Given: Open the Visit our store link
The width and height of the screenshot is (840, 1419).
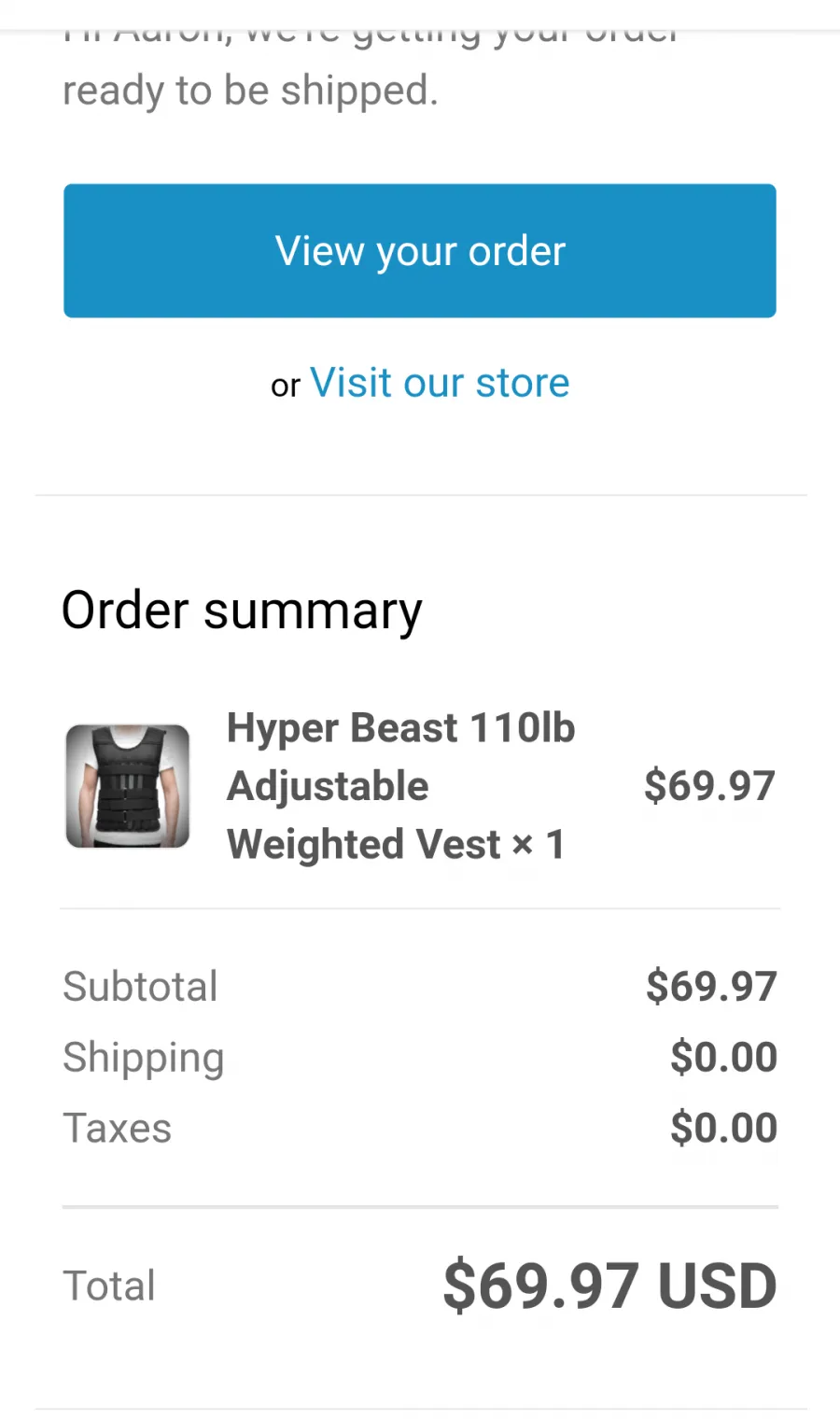Looking at the screenshot, I should tap(440, 383).
